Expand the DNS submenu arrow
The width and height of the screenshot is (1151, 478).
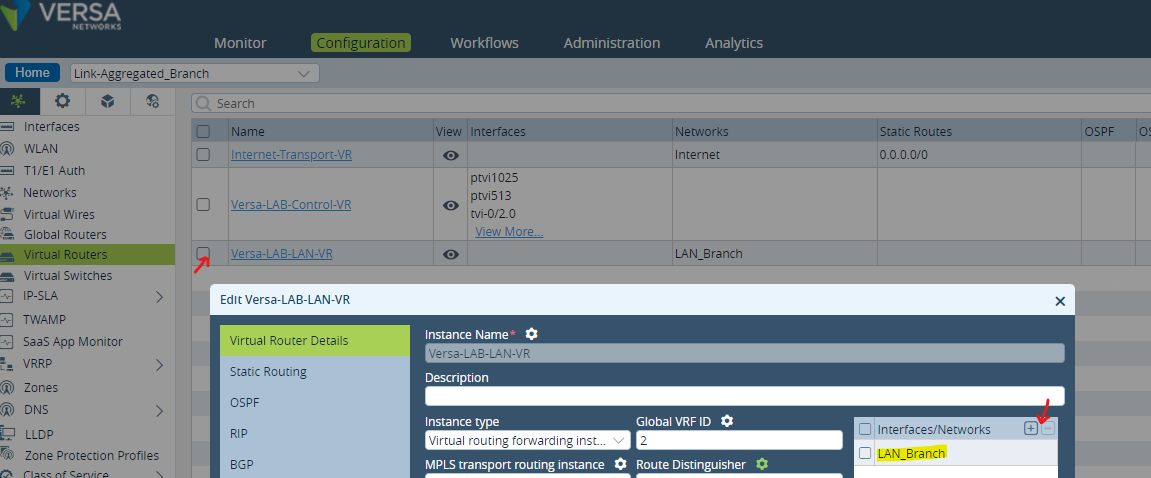pyautogui.click(x=160, y=410)
